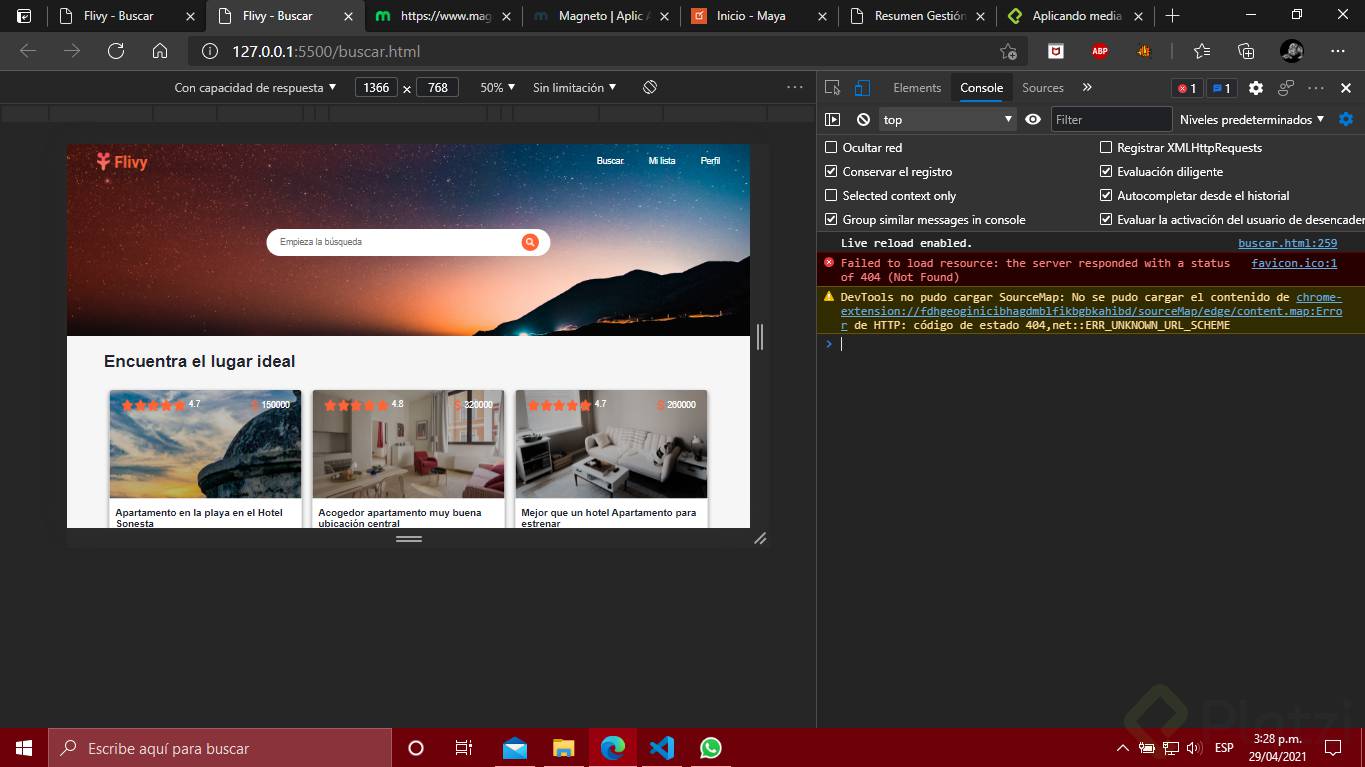1365x767 pixels.
Task: Enable Registrar XMLHttpRequests checkbox
Action: (1106, 147)
